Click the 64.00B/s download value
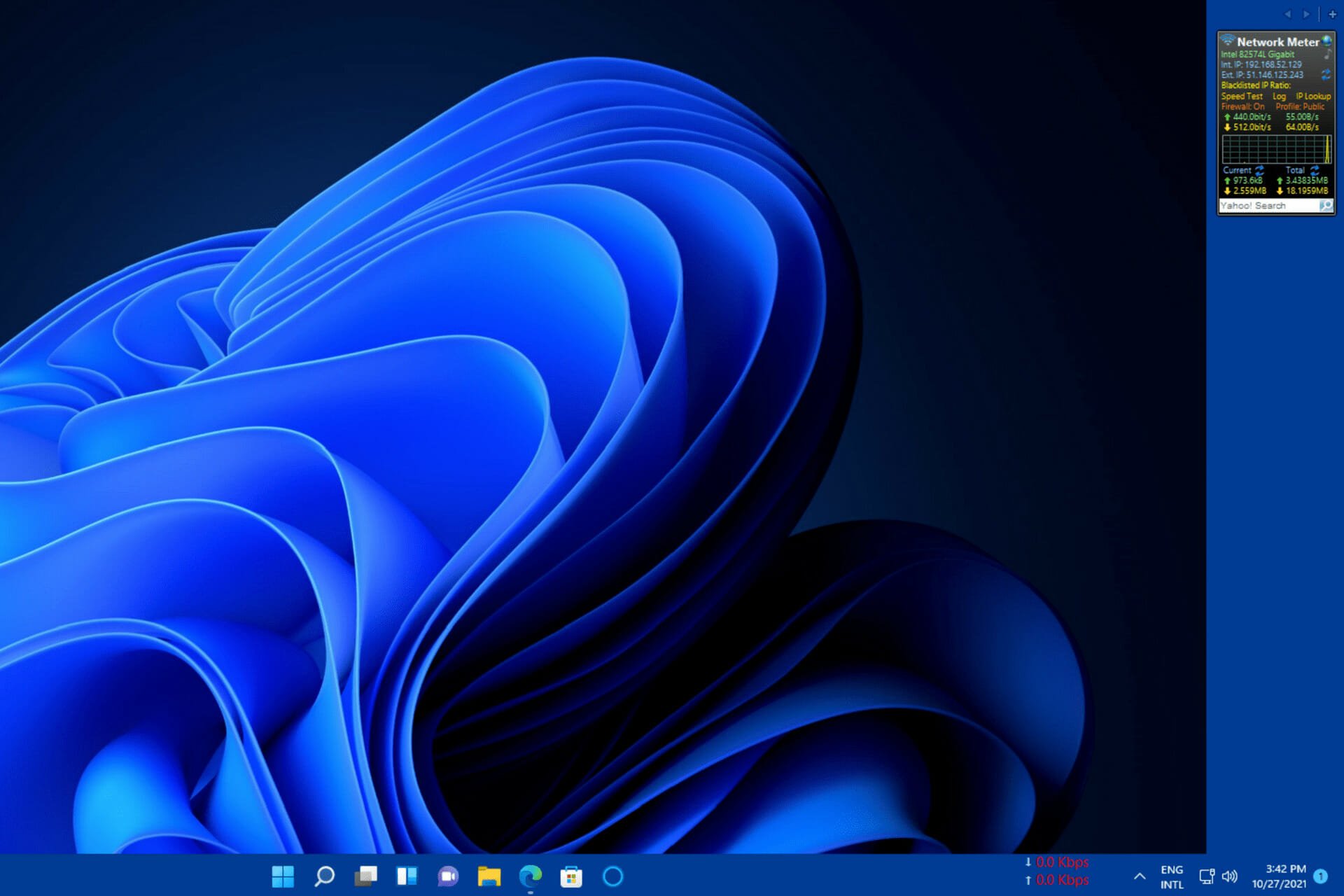 tap(1302, 127)
